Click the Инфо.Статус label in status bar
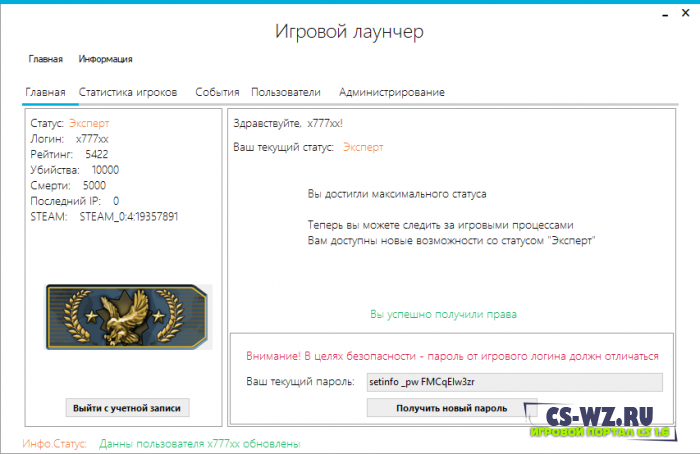Viewport: 700px width, 454px height. click(54, 444)
